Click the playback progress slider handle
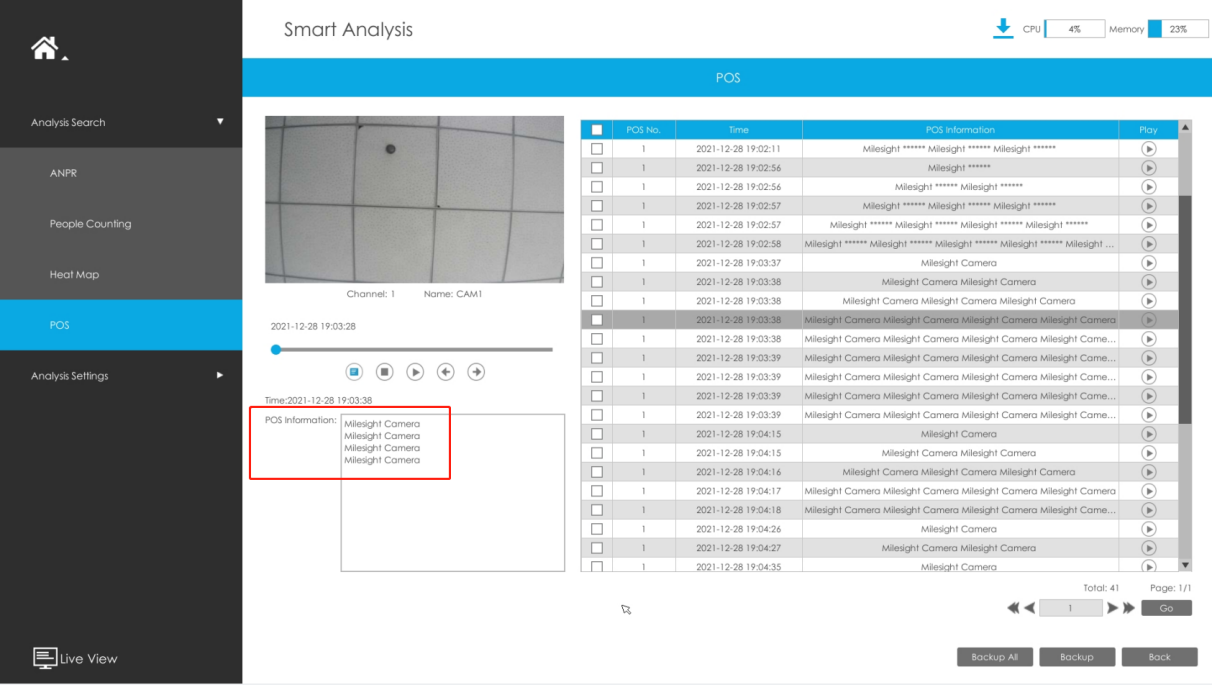Viewport: 1212px width, 685px height. point(276,349)
